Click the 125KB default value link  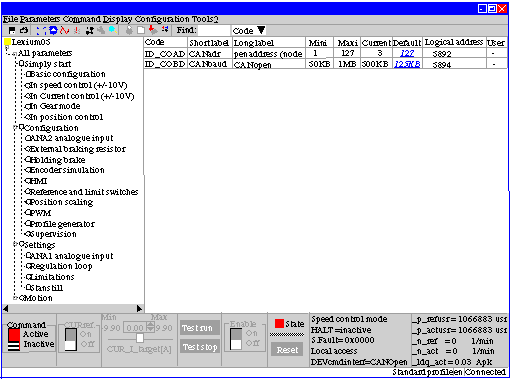(x=407, y=64)
